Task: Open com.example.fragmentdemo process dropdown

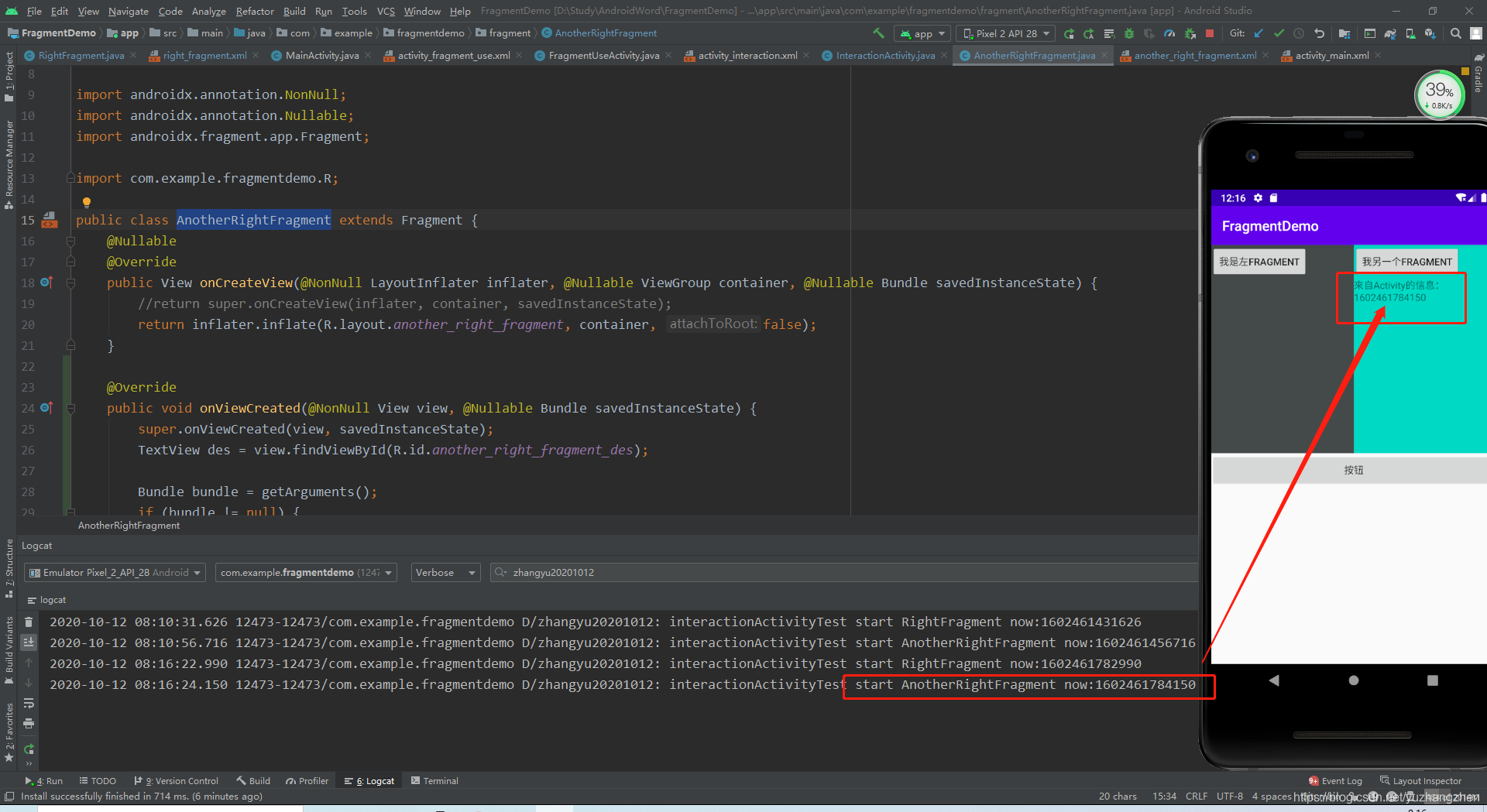Action: (x=306, y=573)
